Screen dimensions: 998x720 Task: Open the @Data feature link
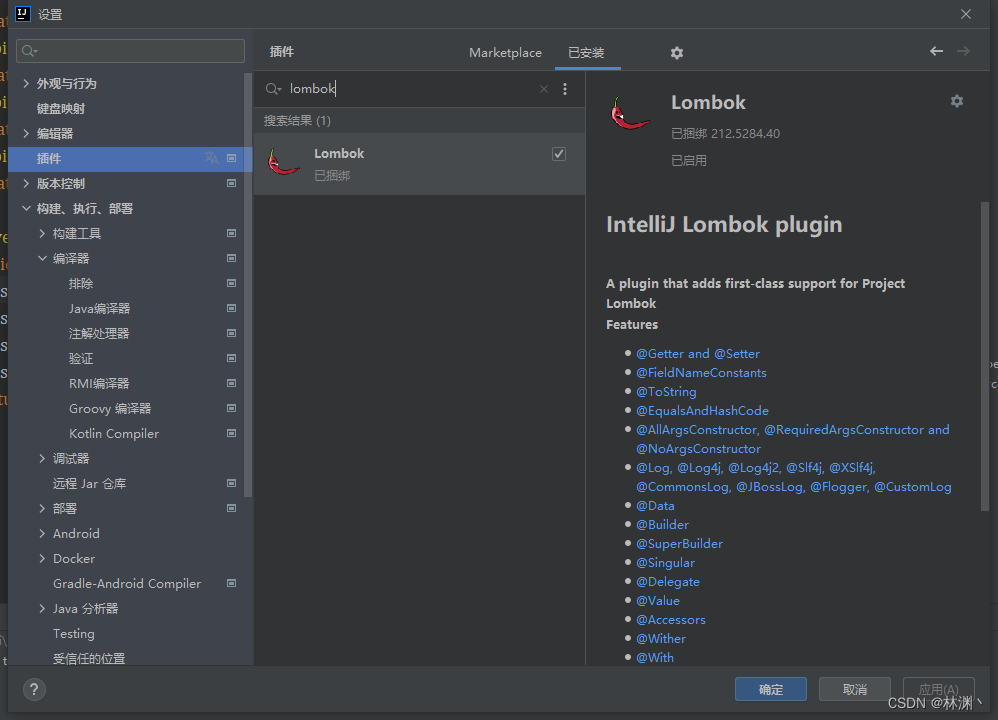[655, 505]
